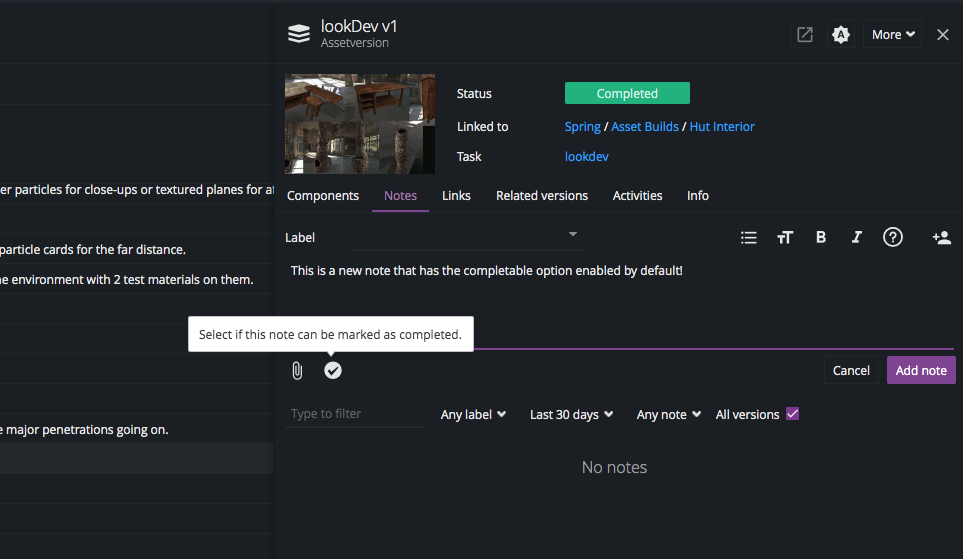Toggle the completable note checkmark
The image size is (963, 559).
tap(333, 370)
